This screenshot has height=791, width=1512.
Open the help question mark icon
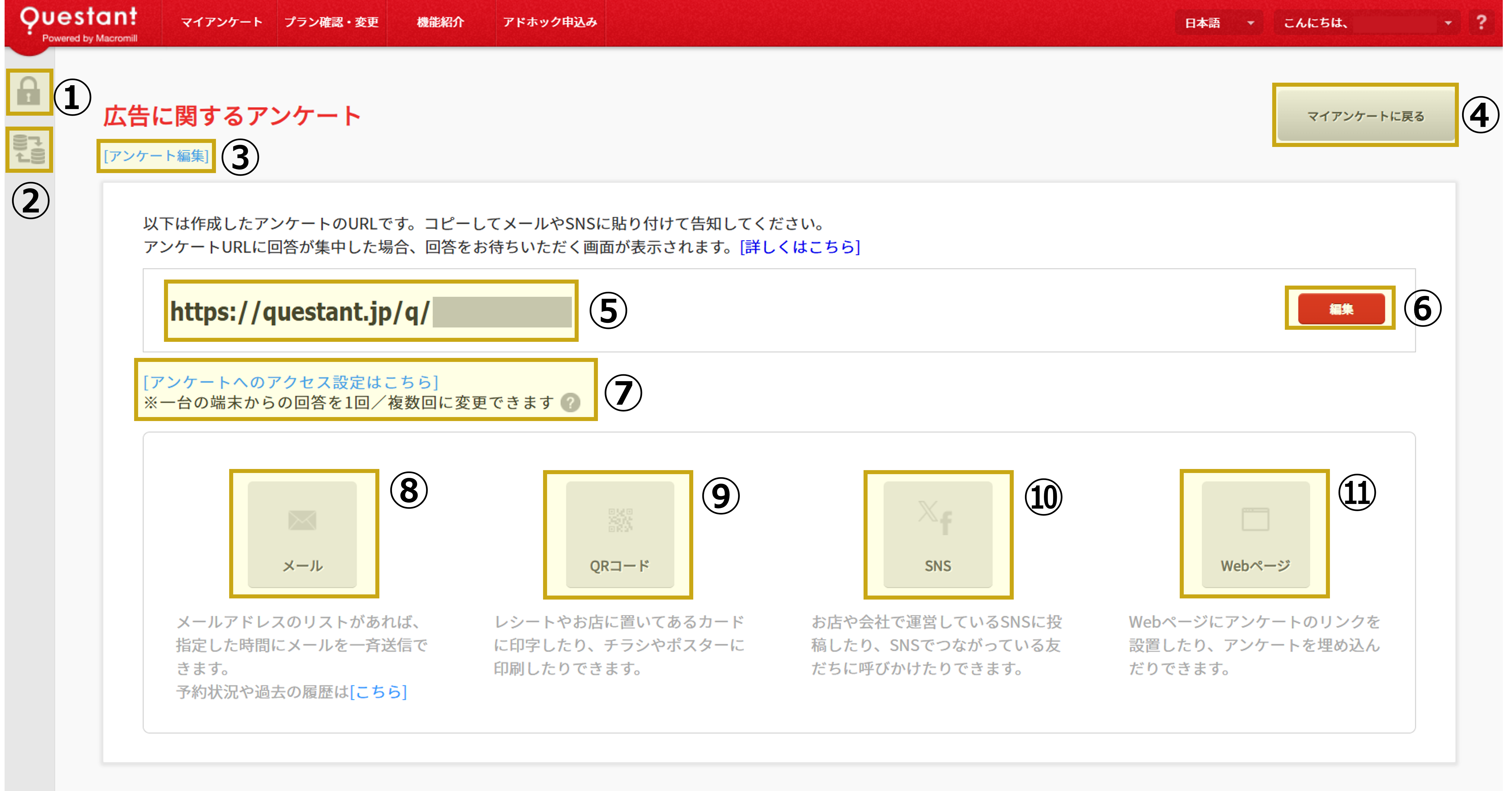(x=1481, y=22)
